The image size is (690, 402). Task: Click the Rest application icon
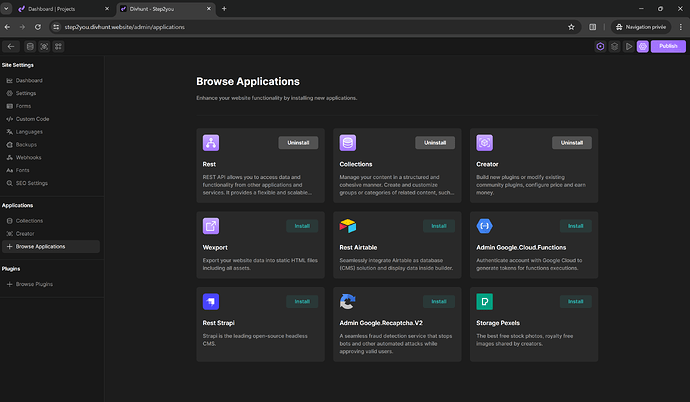tap(211, 143)
